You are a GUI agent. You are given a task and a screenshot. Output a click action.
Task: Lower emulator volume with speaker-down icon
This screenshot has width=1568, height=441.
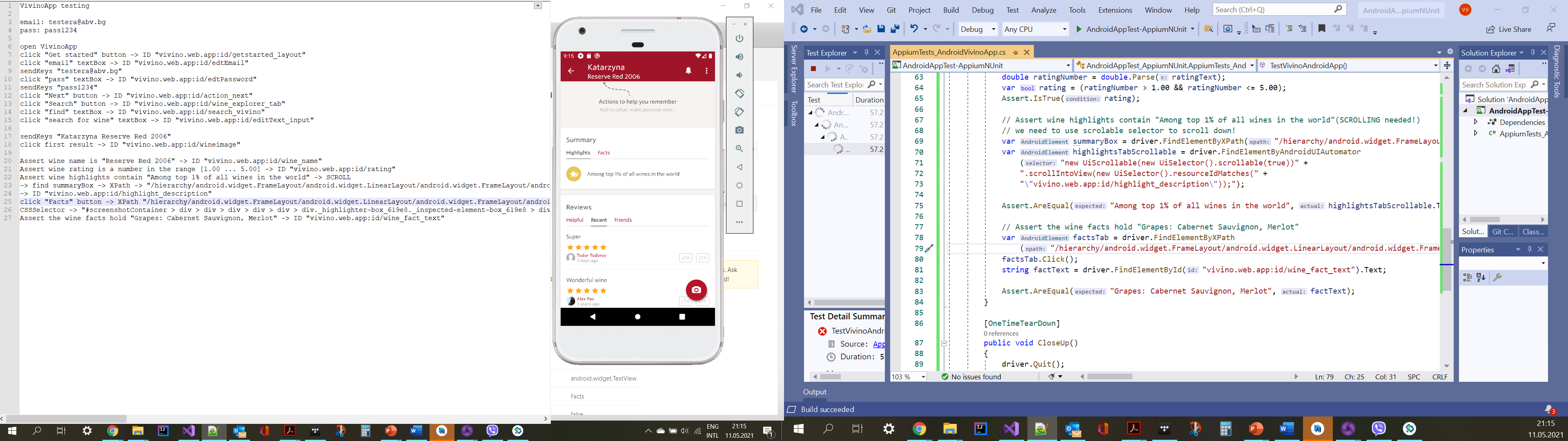click(x=739, y=75)
